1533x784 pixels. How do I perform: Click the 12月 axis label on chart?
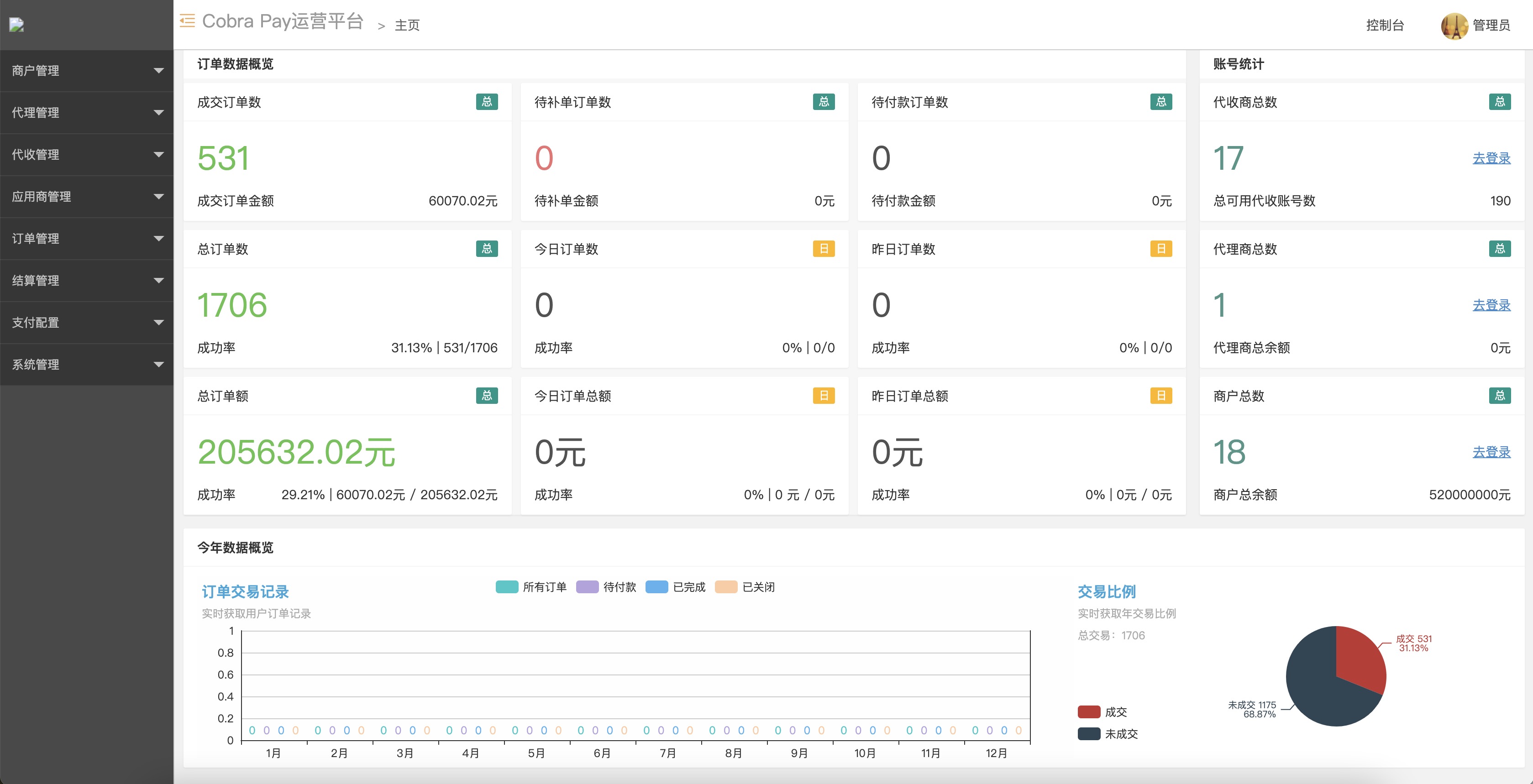[996, 753]
